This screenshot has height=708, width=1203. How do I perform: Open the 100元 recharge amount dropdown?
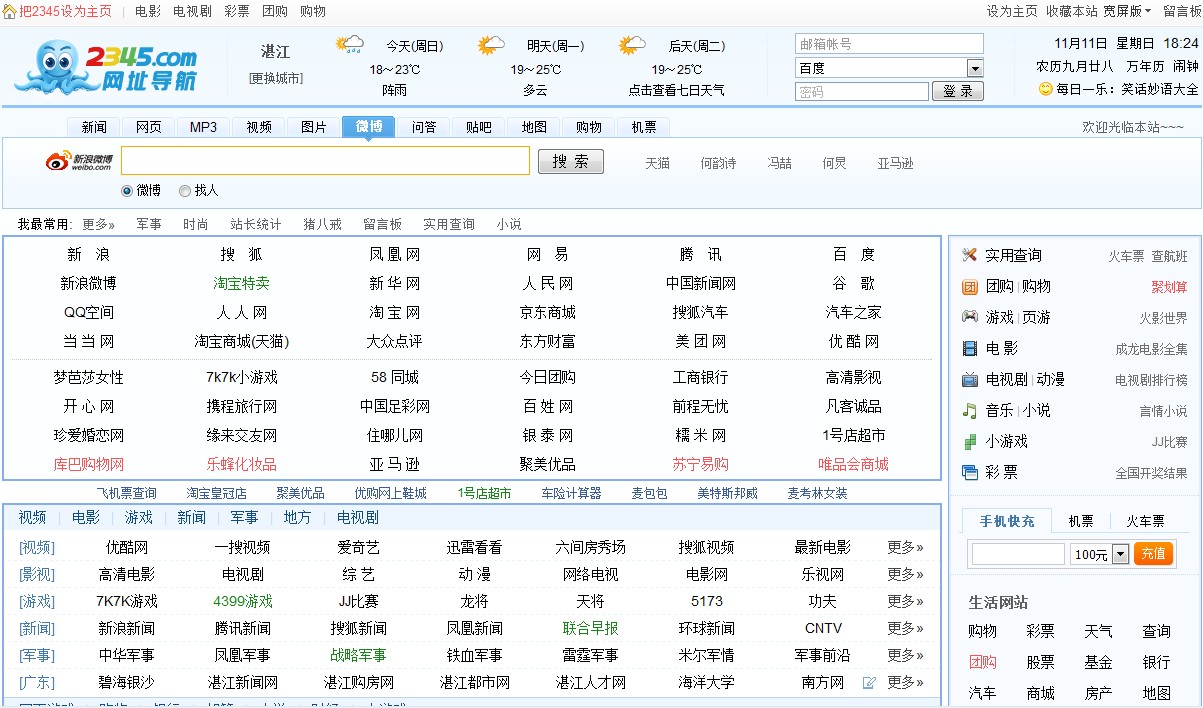click(x=1120, y=554)
